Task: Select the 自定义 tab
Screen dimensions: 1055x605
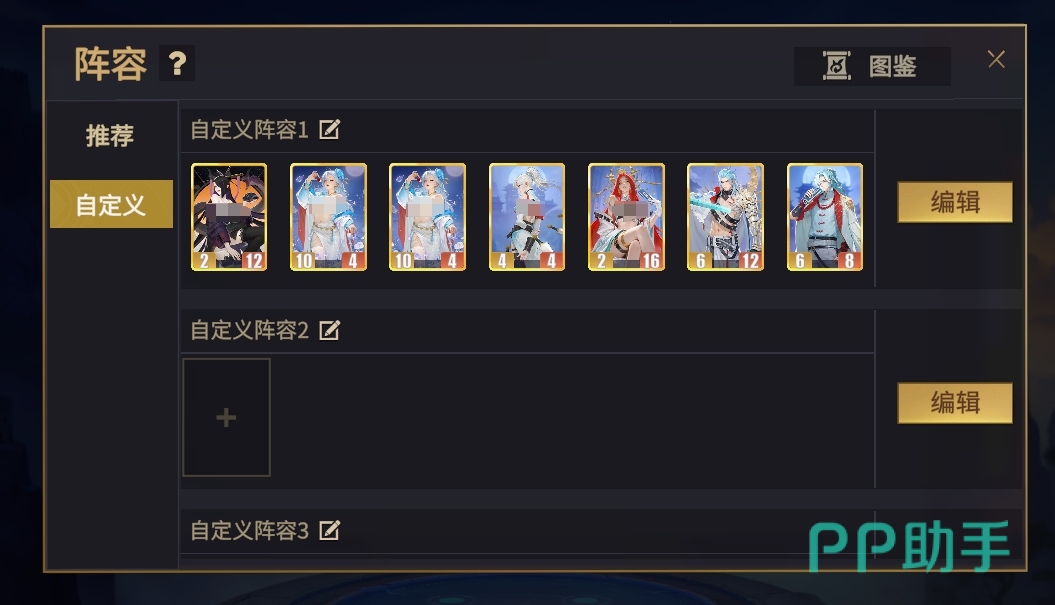Action: pyautogui.click(x=111, y=204)
